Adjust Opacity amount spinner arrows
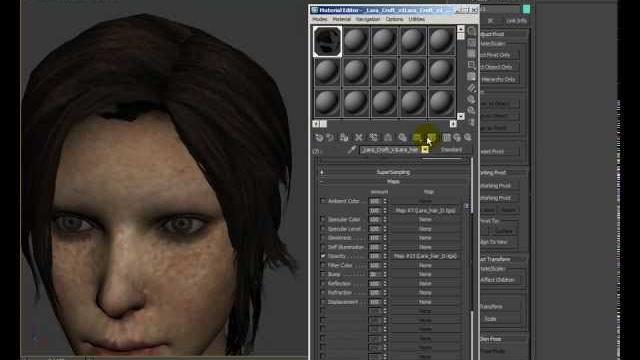This screenshot has width=640, height=360. [x=384, y=256]
